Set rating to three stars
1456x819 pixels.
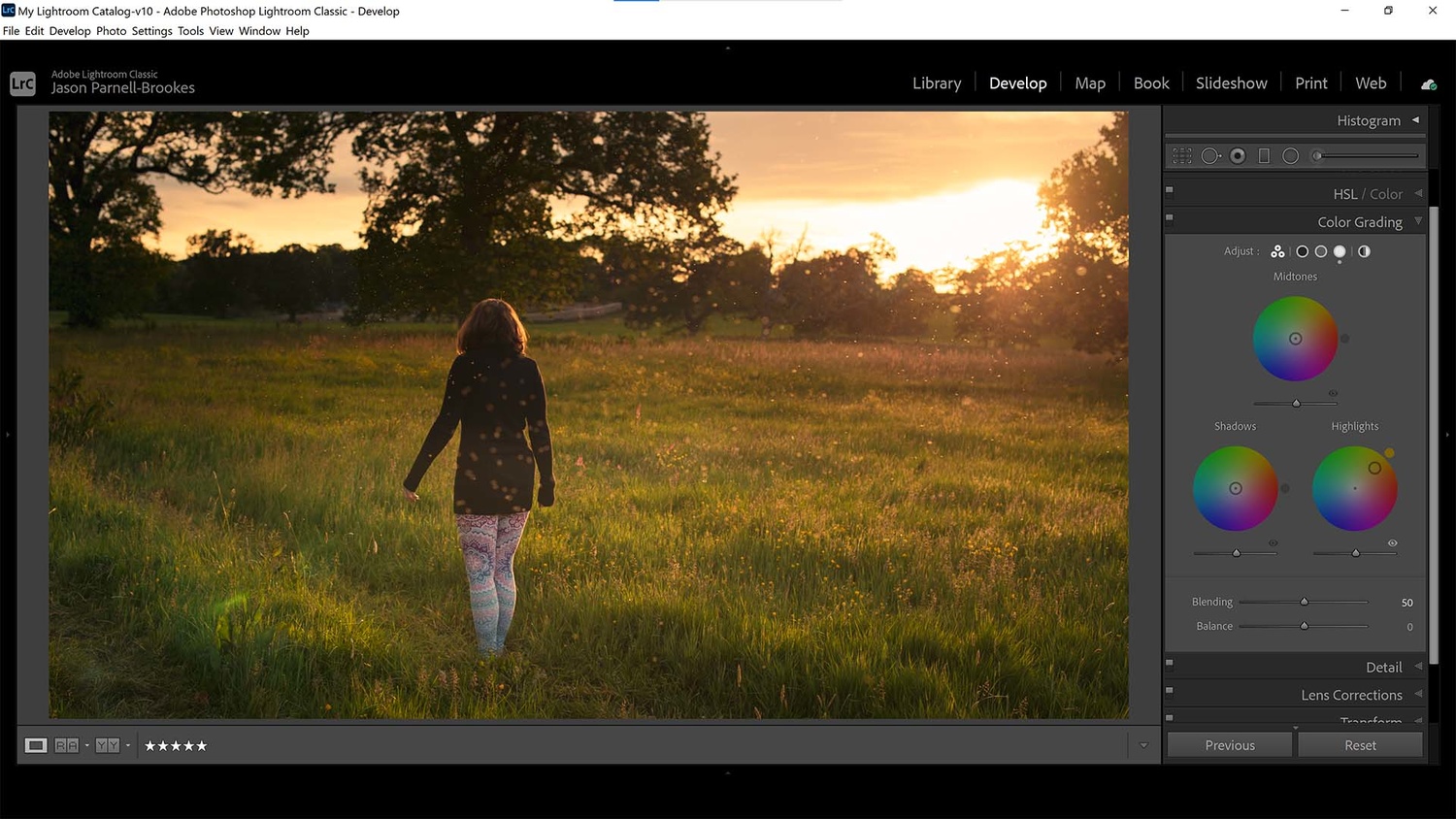click(176, 745)
